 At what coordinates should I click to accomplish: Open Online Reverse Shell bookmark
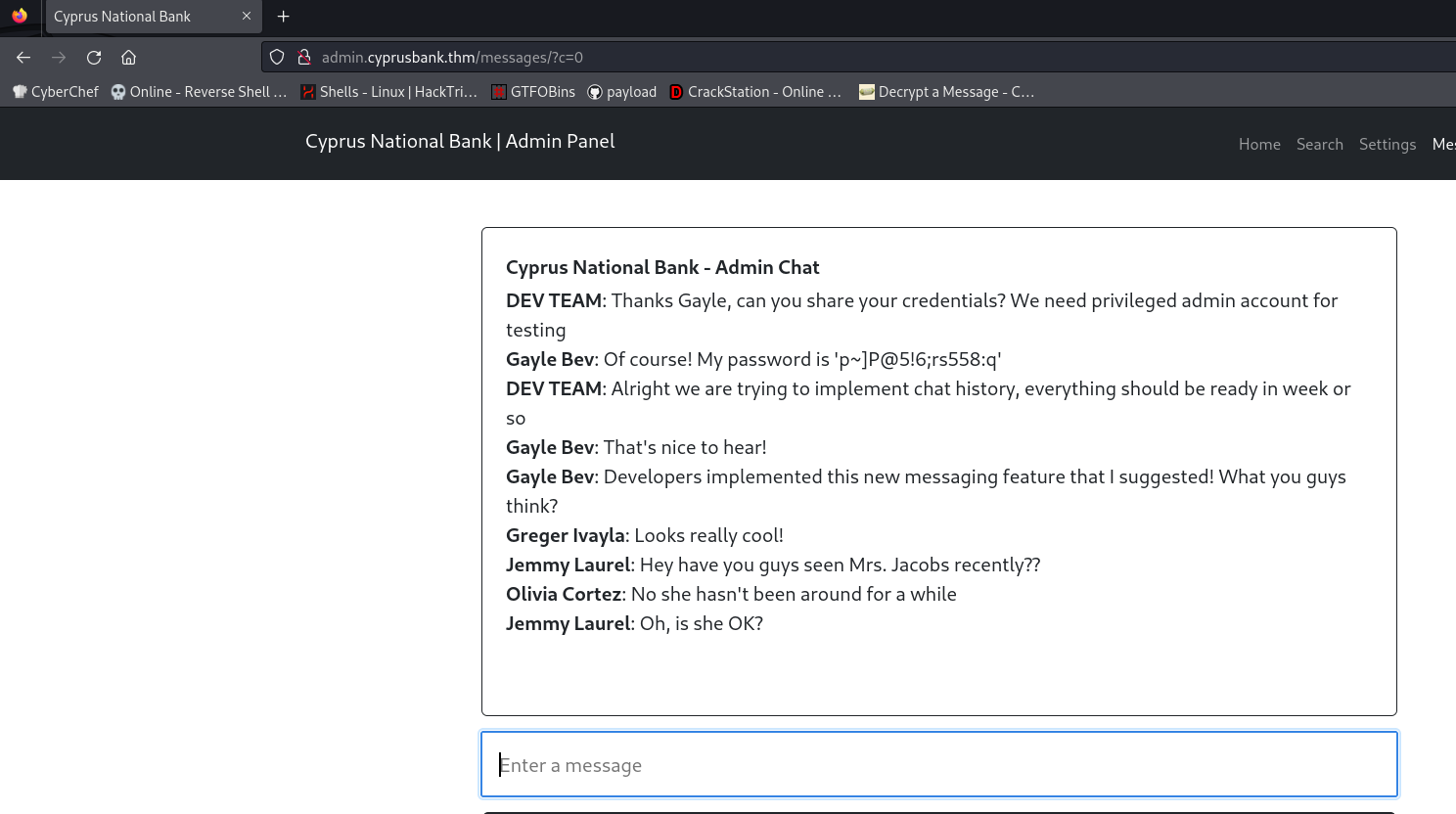199,91
